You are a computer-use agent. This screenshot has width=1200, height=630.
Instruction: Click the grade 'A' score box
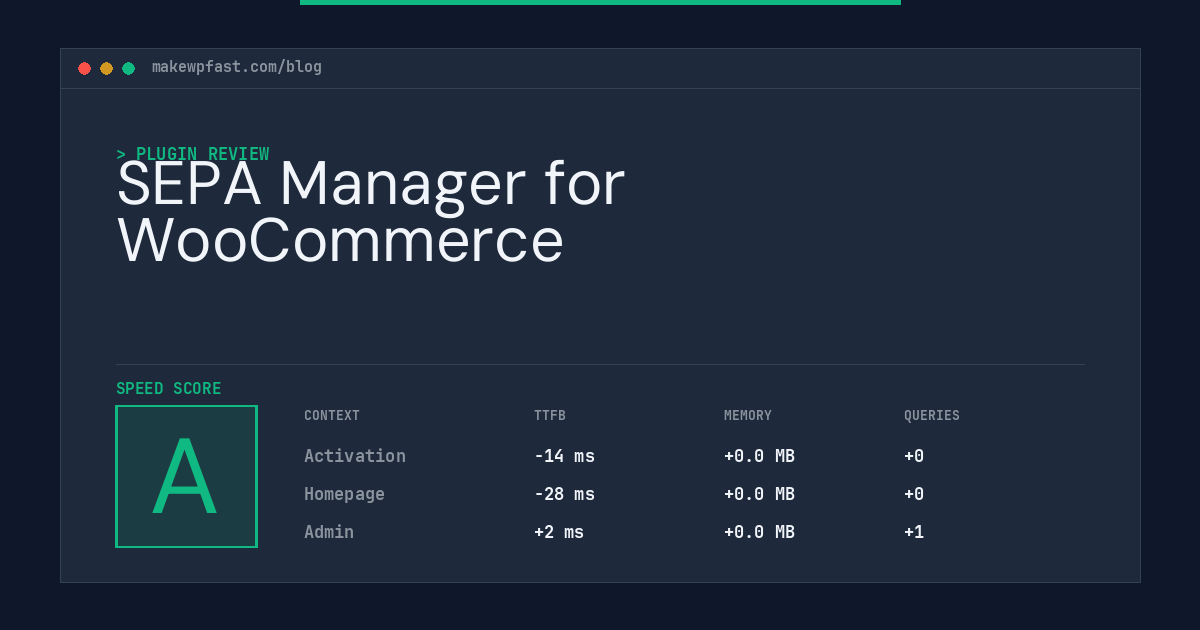tap(186, 476)
